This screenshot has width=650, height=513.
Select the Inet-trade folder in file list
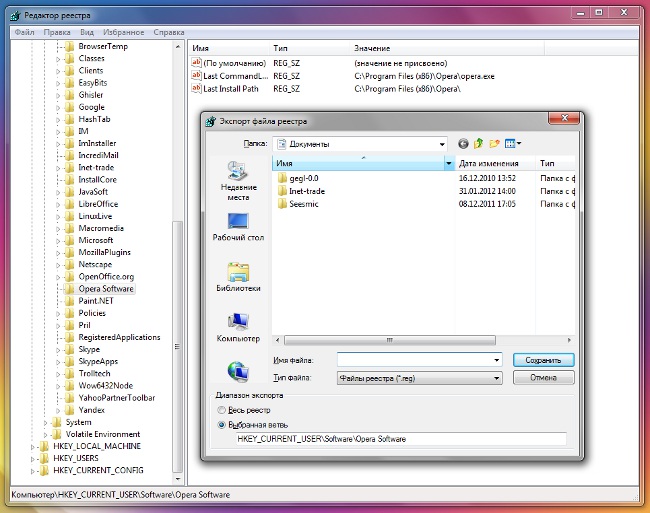pyautogui.click(x=307, y=191)
